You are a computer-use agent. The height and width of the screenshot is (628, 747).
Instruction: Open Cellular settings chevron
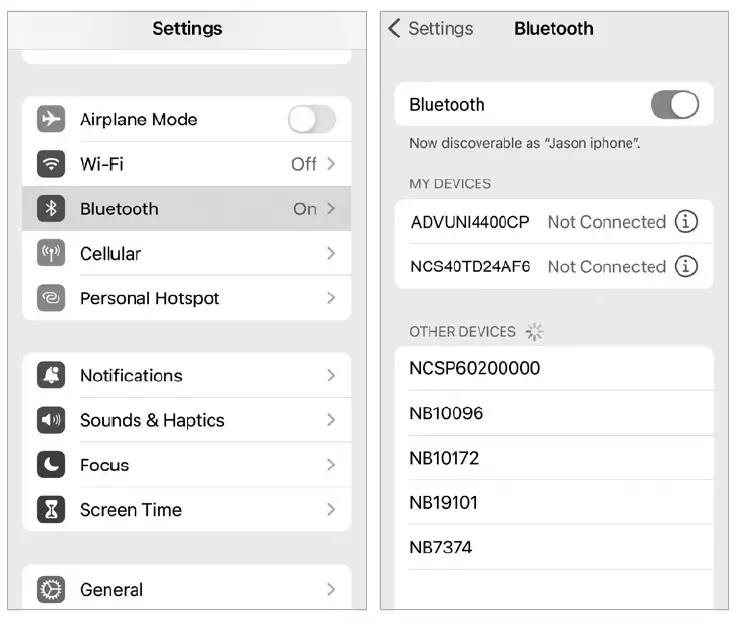(330, 254)
